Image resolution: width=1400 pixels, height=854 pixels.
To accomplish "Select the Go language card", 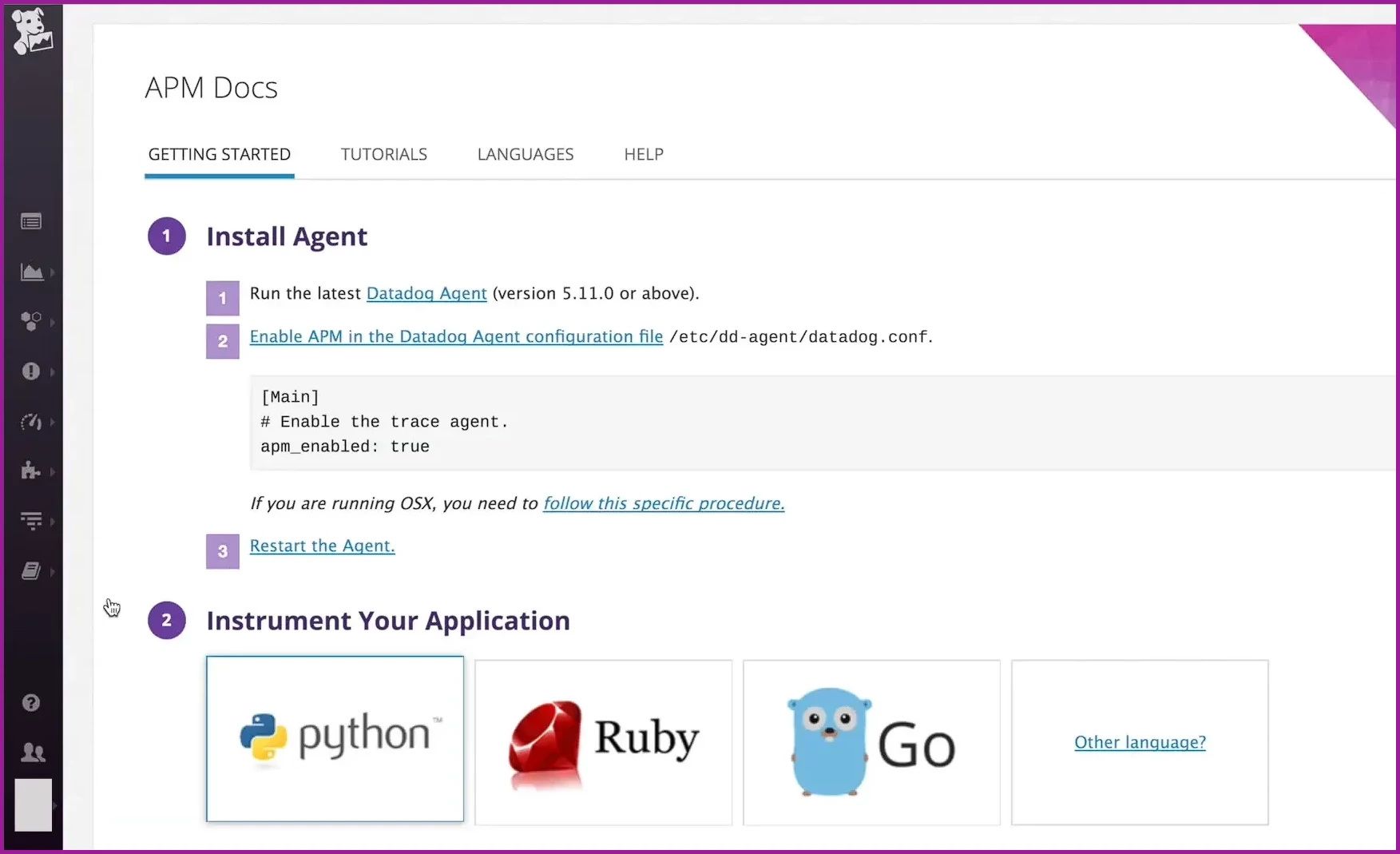I will [871, 742].
